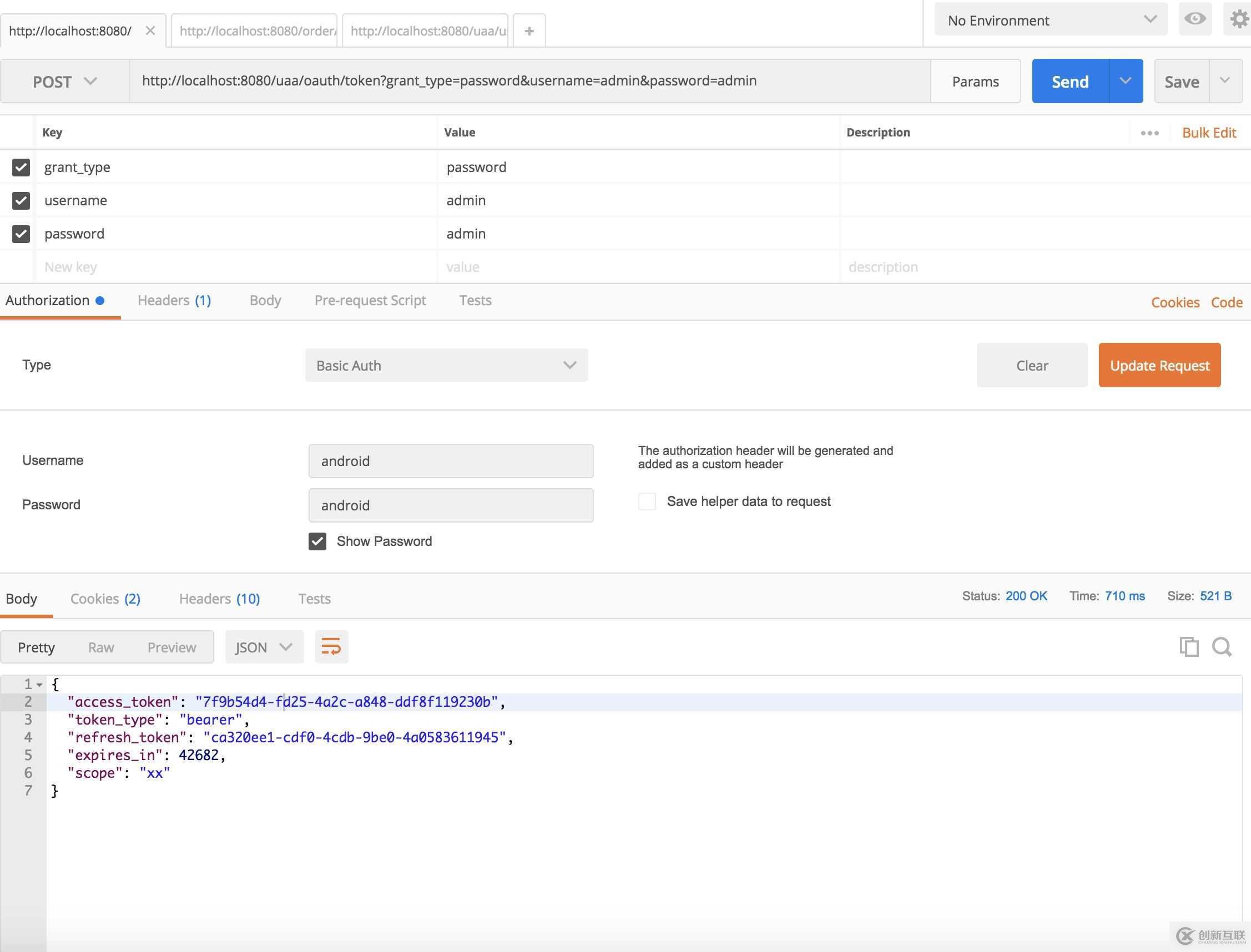Click the Bulk Edit link

pos(1208,133)
